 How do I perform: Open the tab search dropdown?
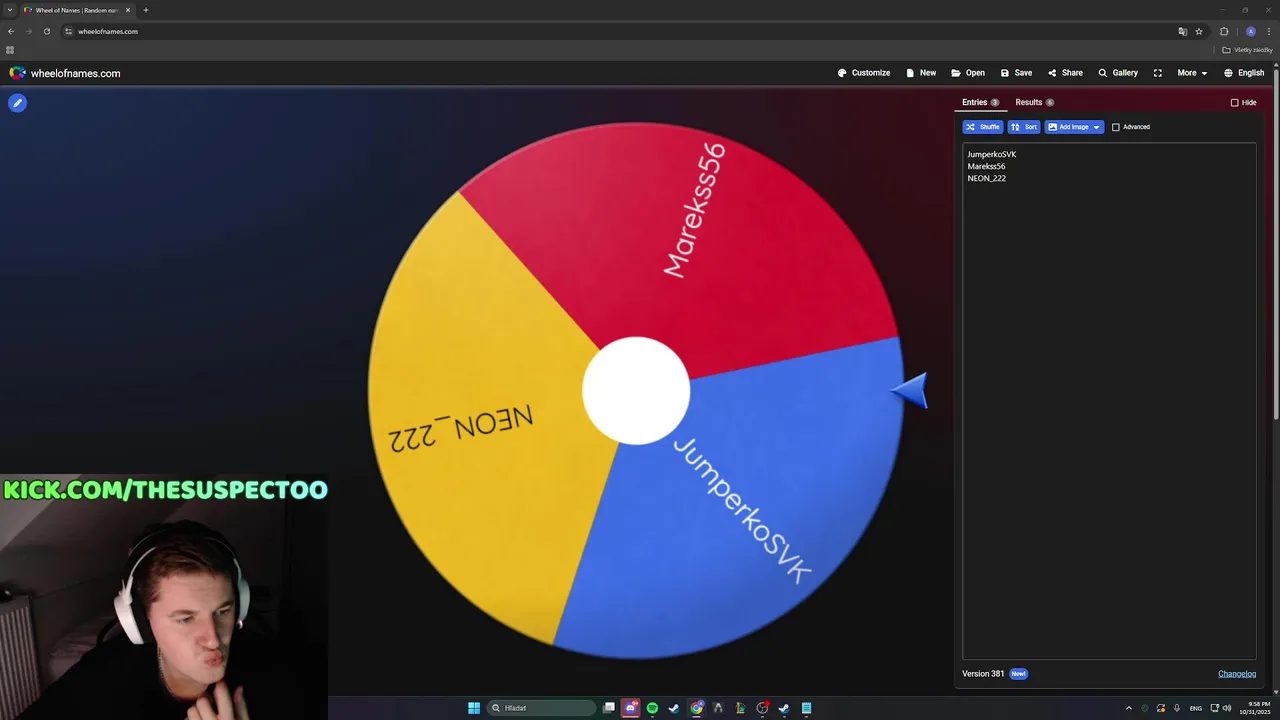tap(9, 10)
